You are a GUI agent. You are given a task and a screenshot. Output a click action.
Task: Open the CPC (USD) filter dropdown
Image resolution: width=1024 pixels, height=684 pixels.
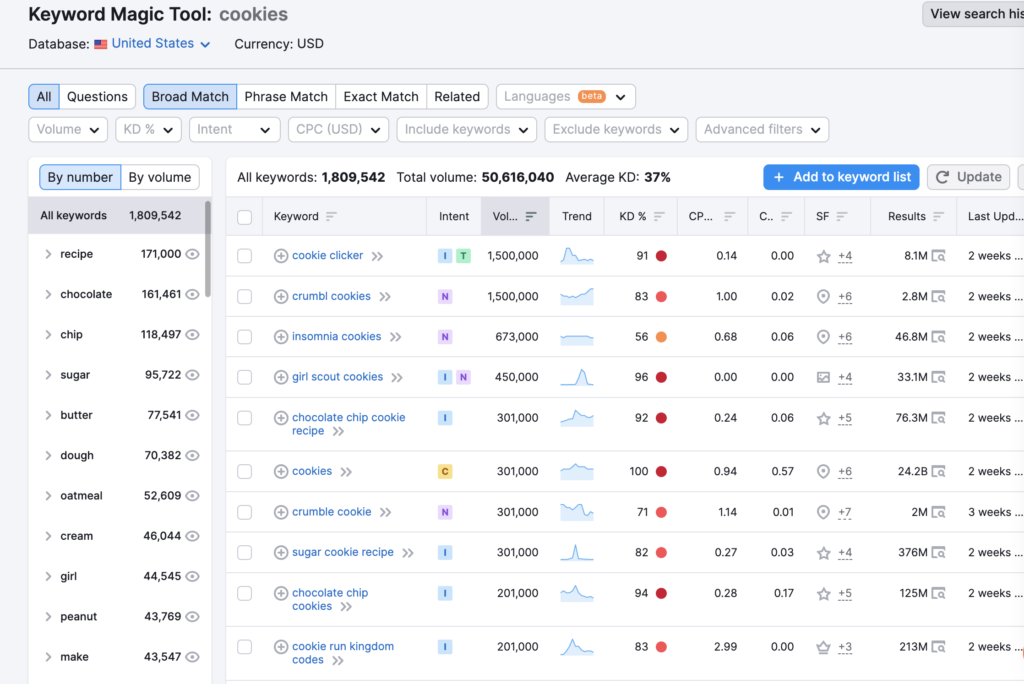(x=338, y=129)
